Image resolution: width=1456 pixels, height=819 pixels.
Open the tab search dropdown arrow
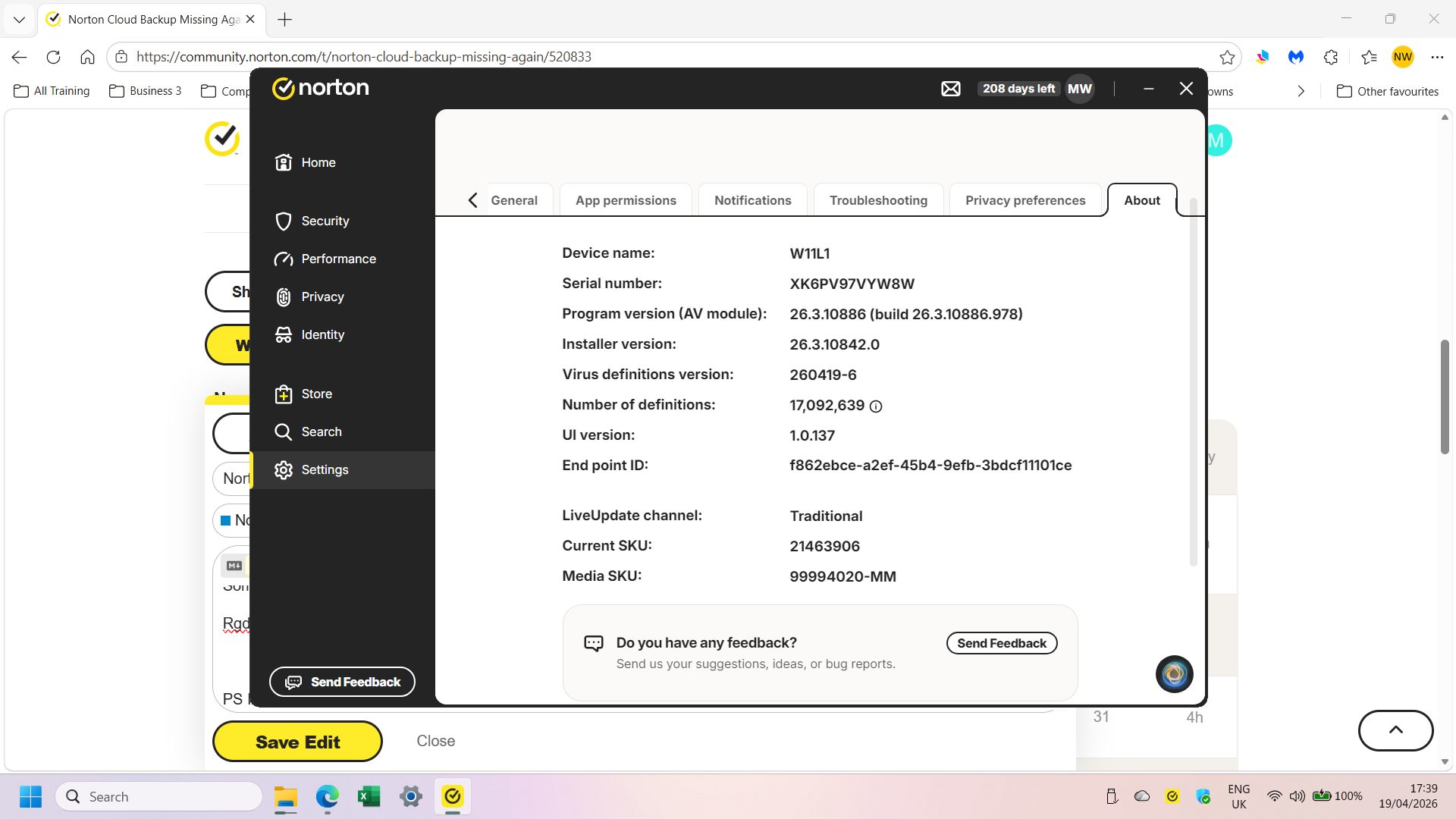click(x=19, y=20)
